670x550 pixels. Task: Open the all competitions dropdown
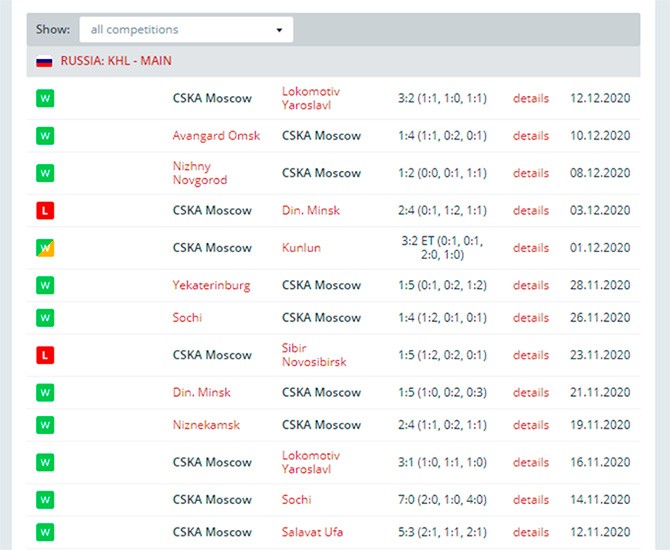(x=186, y=29)
